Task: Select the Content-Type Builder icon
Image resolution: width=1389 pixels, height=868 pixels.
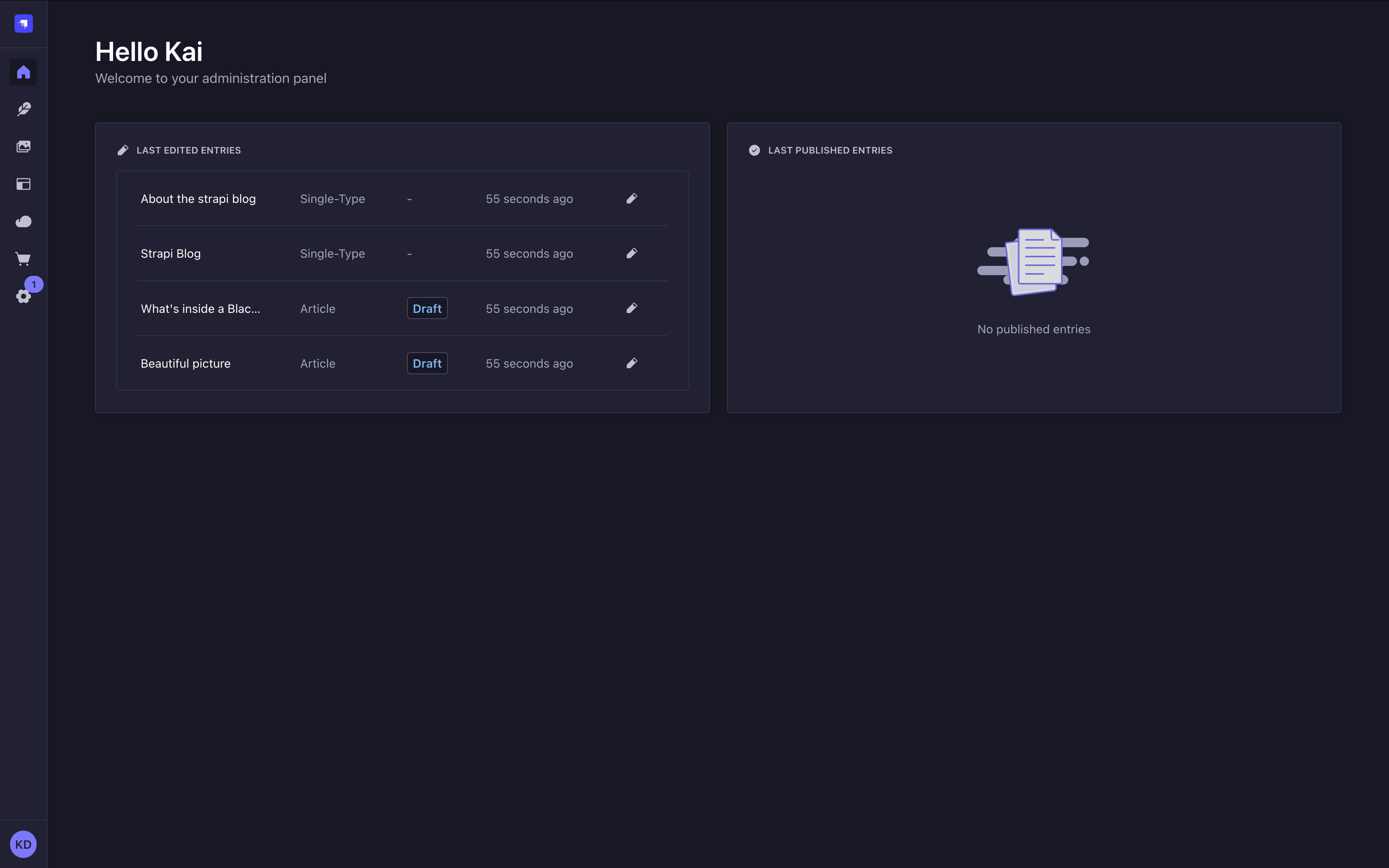Action: point(23,184)
